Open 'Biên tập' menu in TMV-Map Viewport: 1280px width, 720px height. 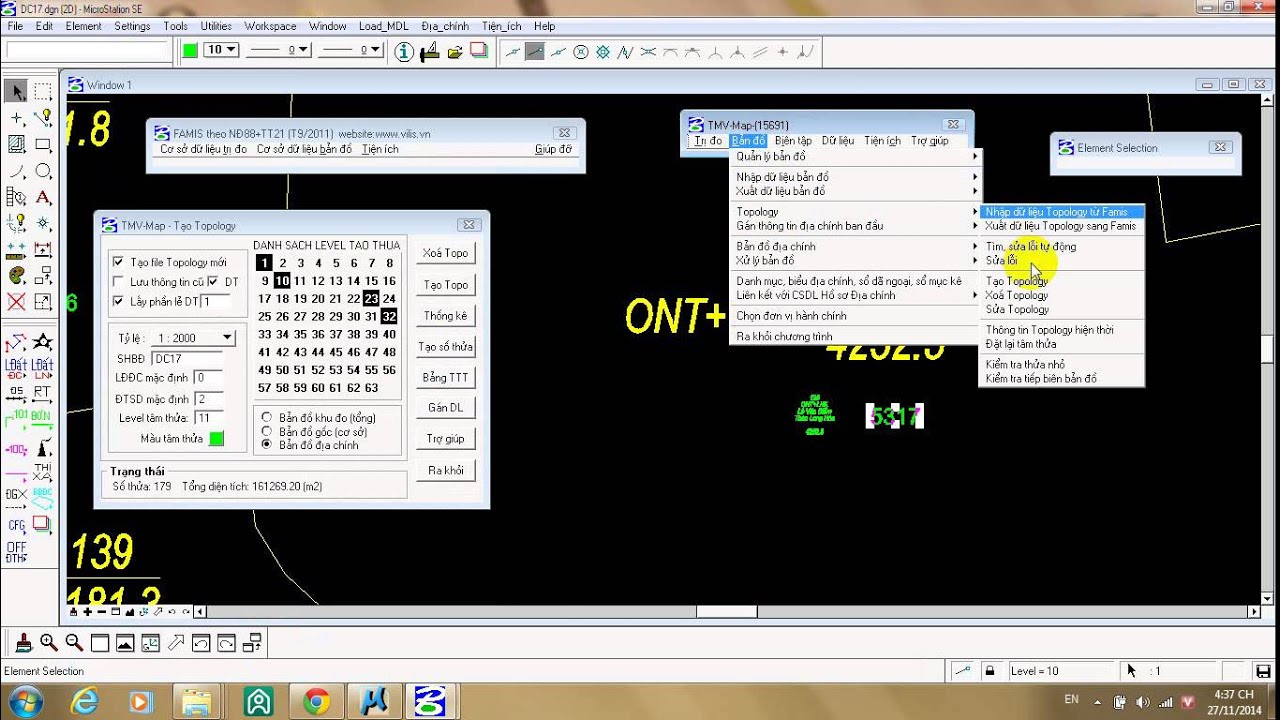coord(793,141)
